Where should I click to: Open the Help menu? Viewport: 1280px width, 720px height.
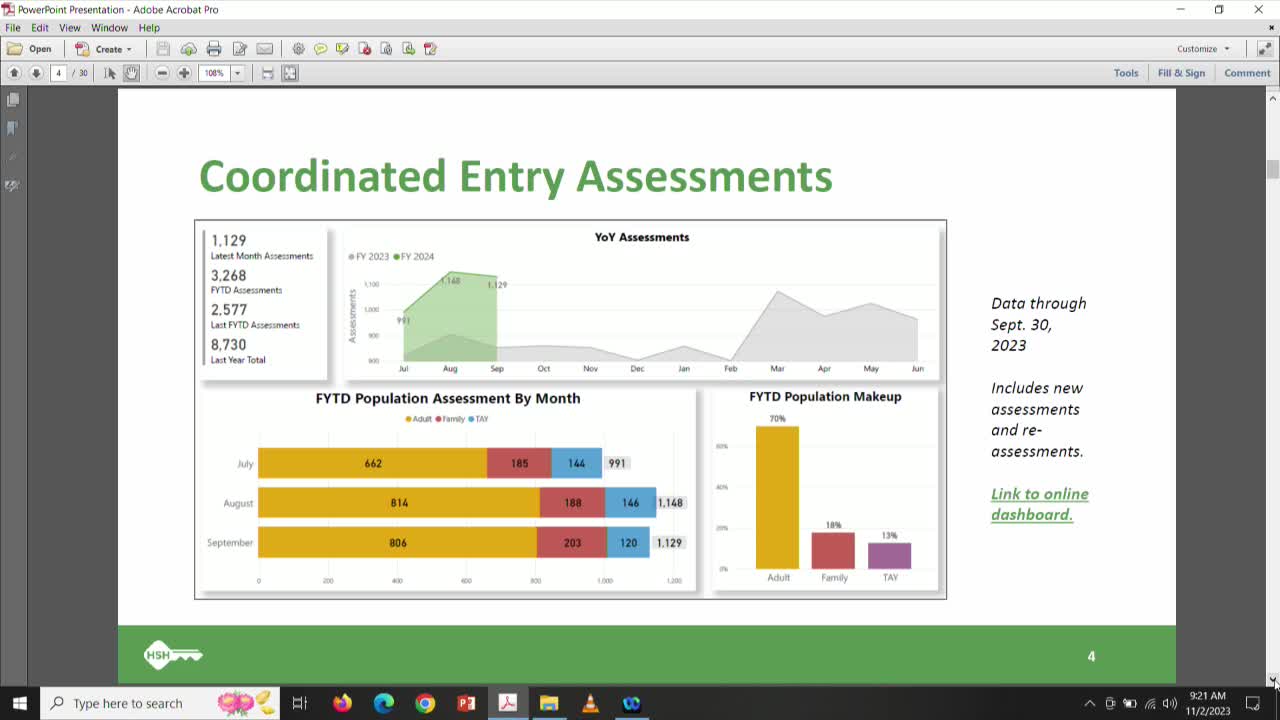(x=149, y=28)
